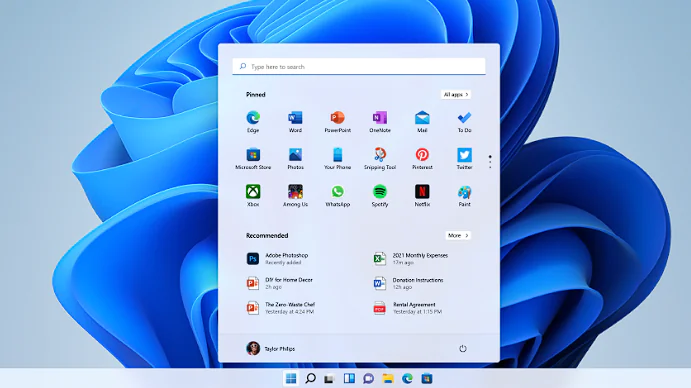Open the To Do app
The image size is (691, 388).
(x=464, y=122)
